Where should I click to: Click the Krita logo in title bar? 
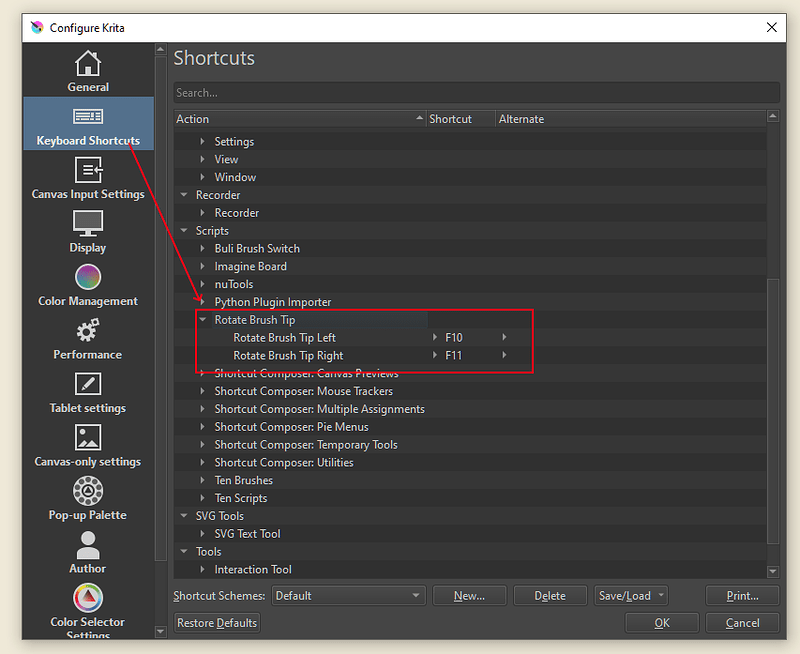point(37,28)
